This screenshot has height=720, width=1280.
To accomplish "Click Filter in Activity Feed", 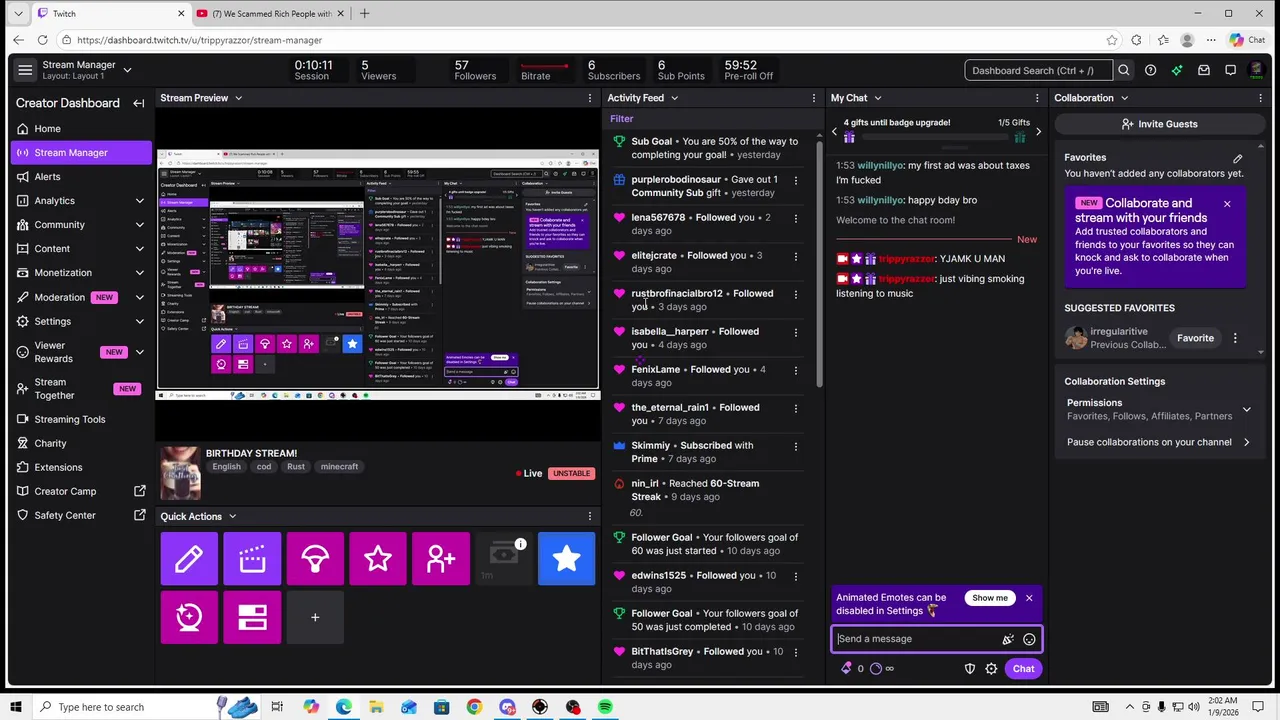I will click(x=622, y=119).
